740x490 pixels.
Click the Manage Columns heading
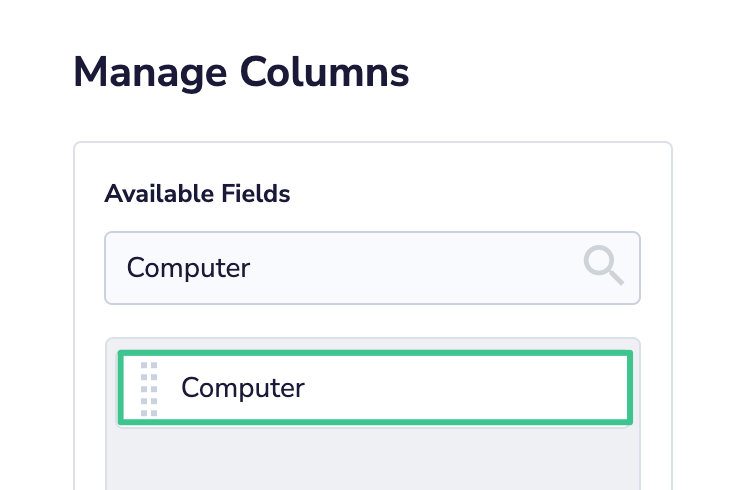pyautogui.click(x=241, y=73)
